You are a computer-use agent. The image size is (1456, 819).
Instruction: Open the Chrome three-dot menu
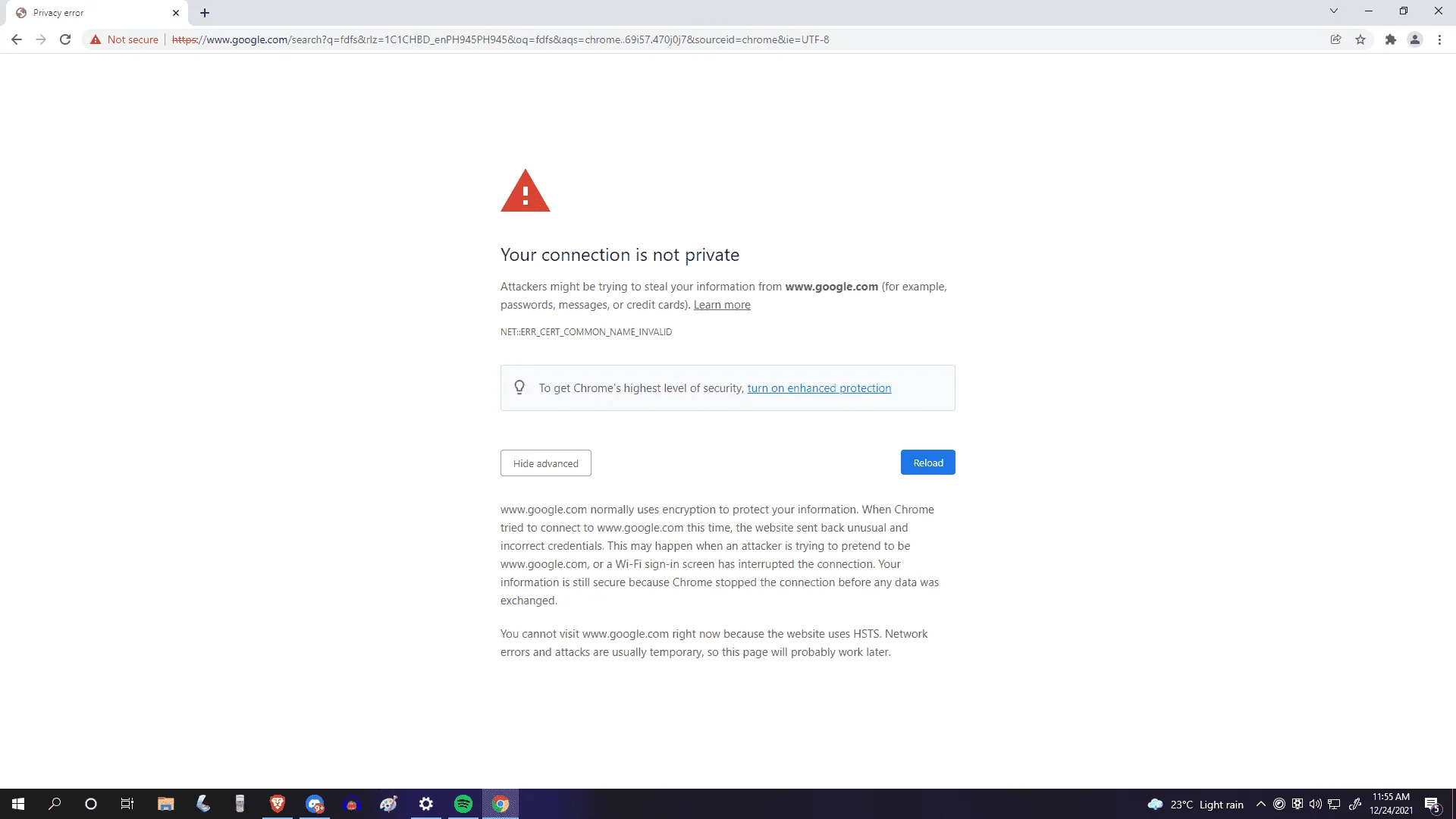1439,39
